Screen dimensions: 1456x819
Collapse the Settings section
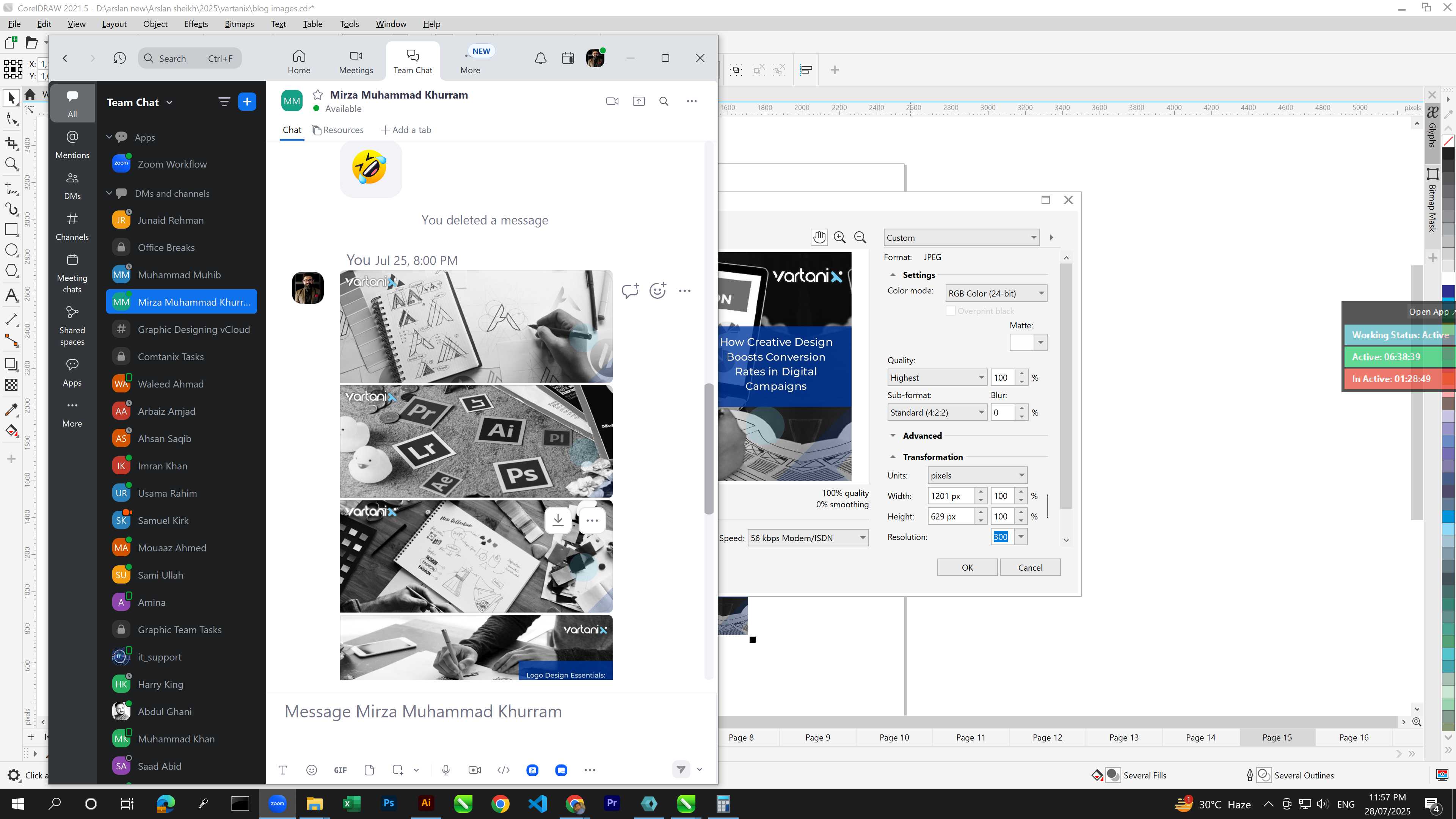[893, 275]
